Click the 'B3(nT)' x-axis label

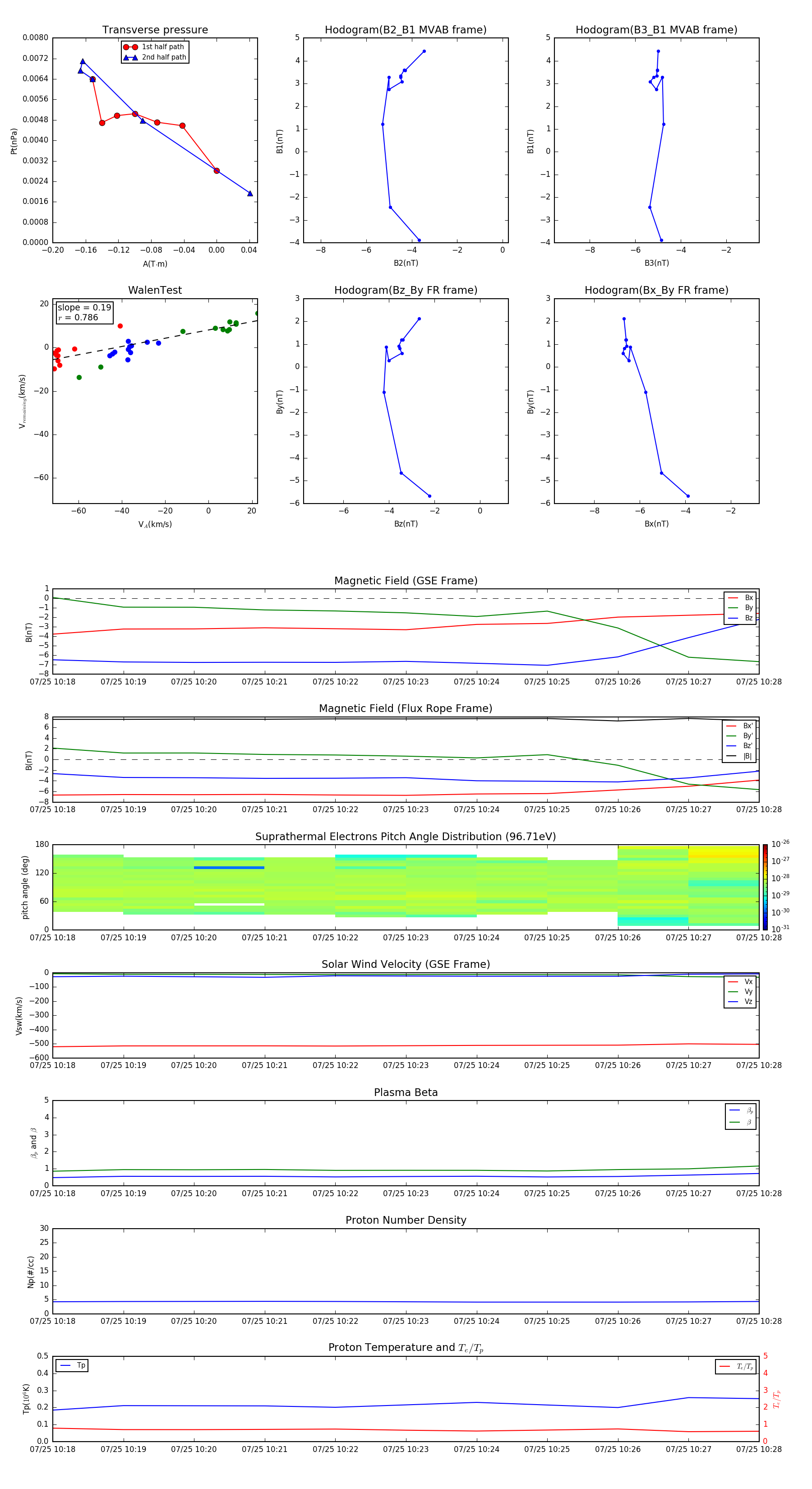coord(656,263)
